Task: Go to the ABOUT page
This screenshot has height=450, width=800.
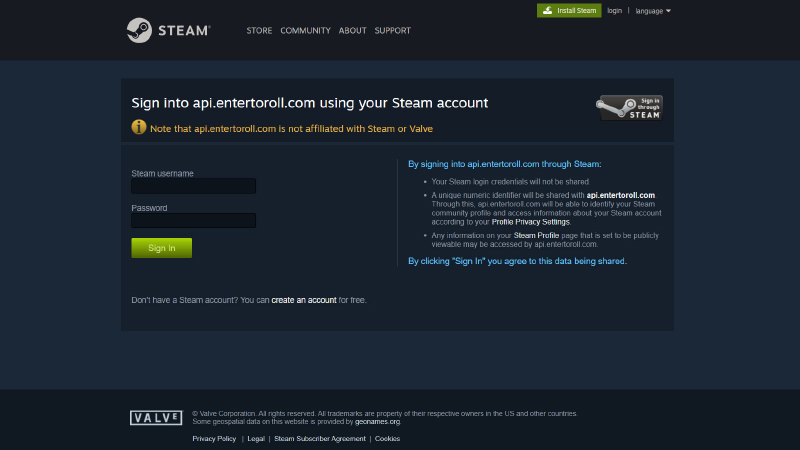Action: pyautogui.click(x=352, y=31)
